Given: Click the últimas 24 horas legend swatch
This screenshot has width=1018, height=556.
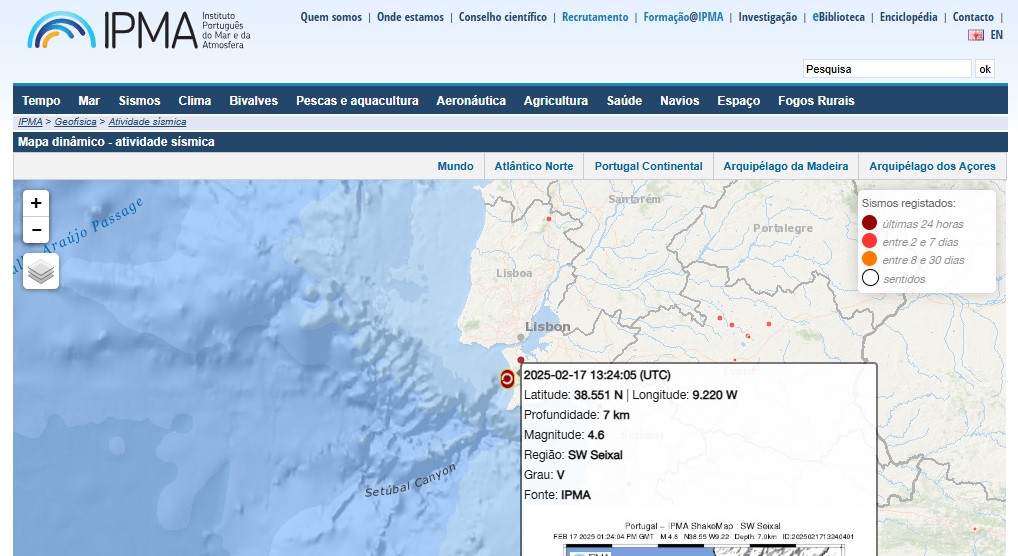Looking at the screenshot, I should coord(869,223).
